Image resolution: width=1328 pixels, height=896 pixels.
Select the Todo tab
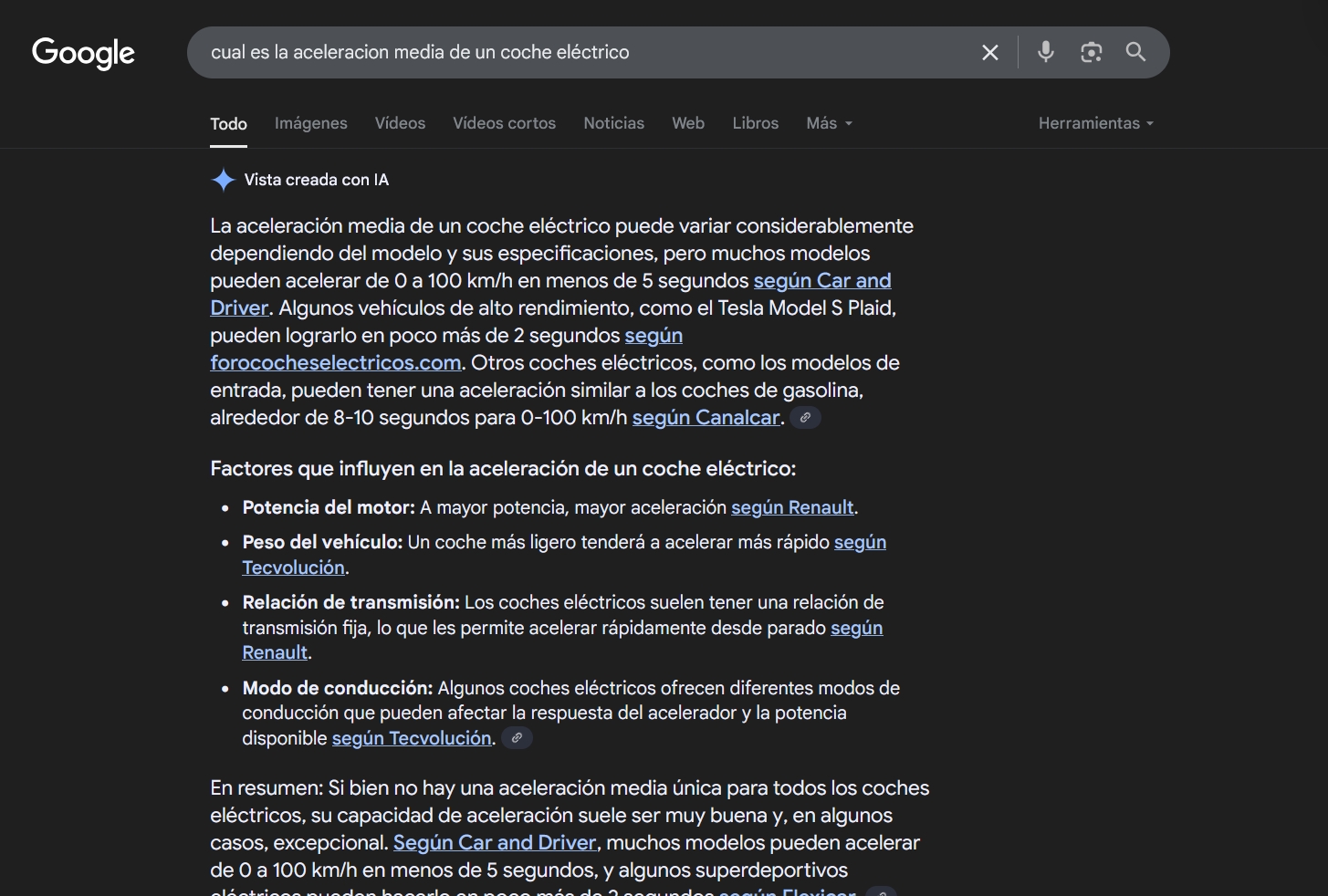coord(228,123)
